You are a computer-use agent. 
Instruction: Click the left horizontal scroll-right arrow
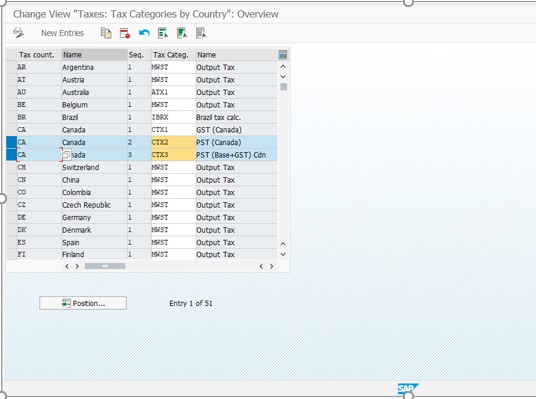tap(77, 266)
